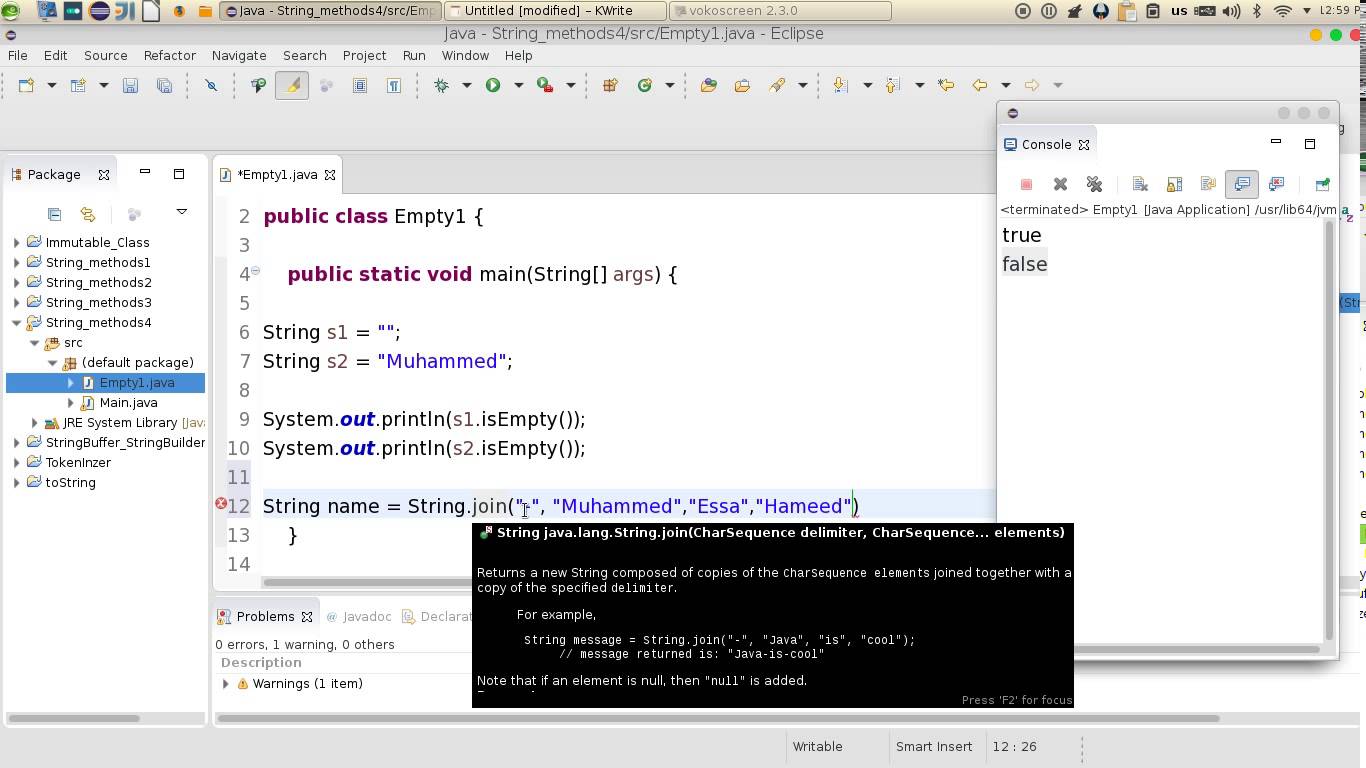1366x768 pixels.
Task: Clear the Console output
Action: [1139, 184]
